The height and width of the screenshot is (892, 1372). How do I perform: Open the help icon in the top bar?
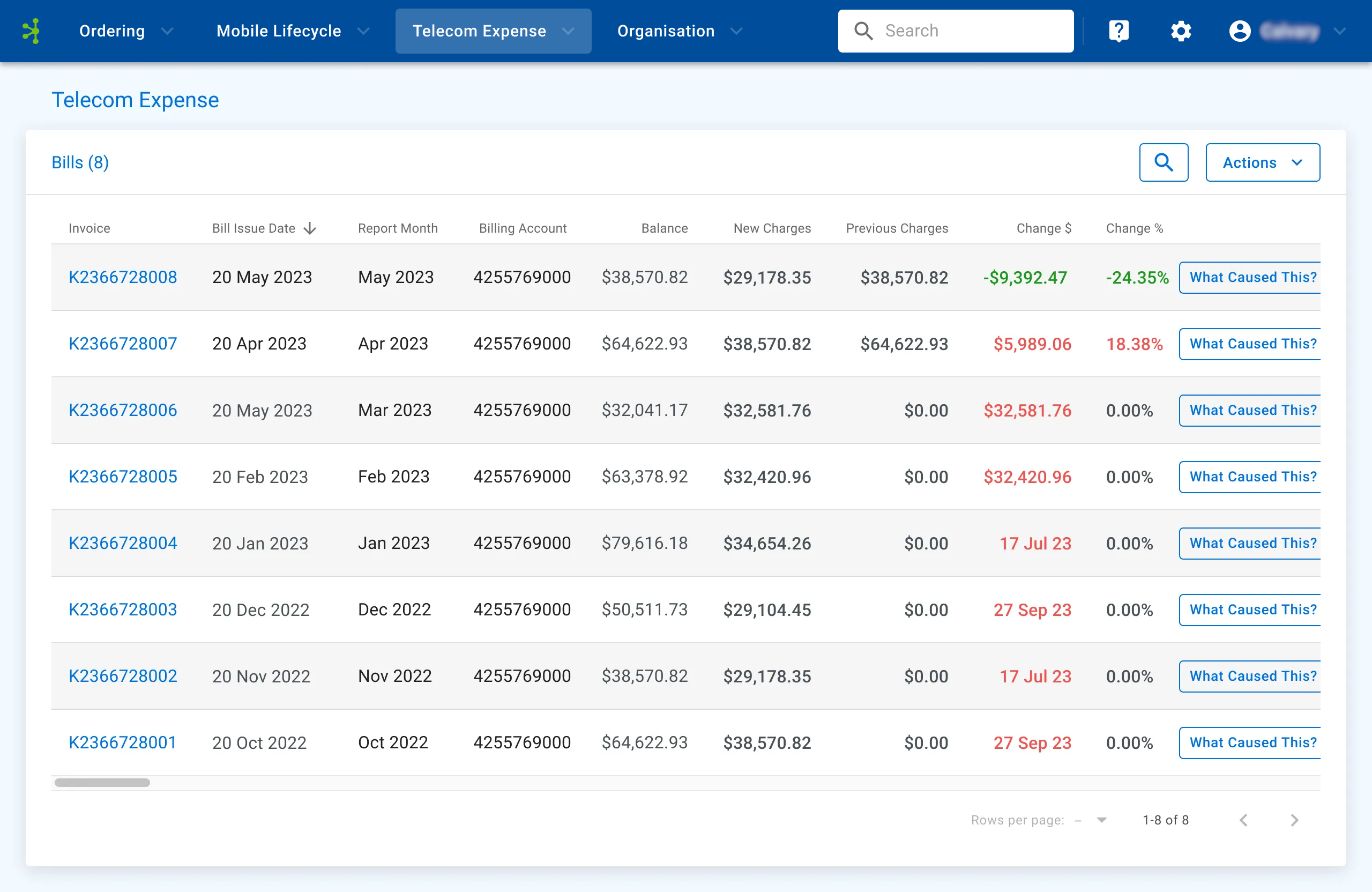(1119, 31)
